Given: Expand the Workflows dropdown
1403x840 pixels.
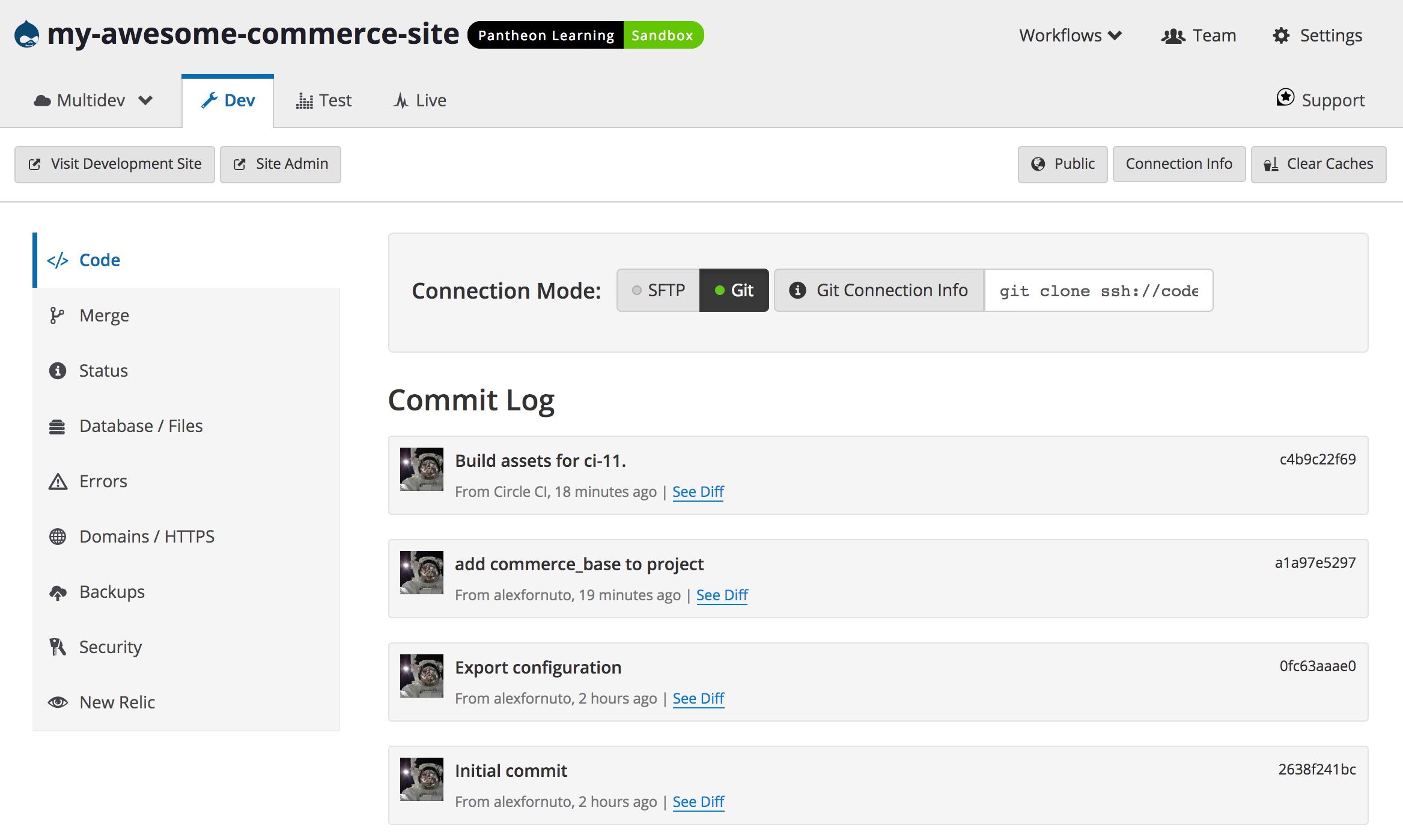Looking at the screenshot, I should click(1070, 35).
